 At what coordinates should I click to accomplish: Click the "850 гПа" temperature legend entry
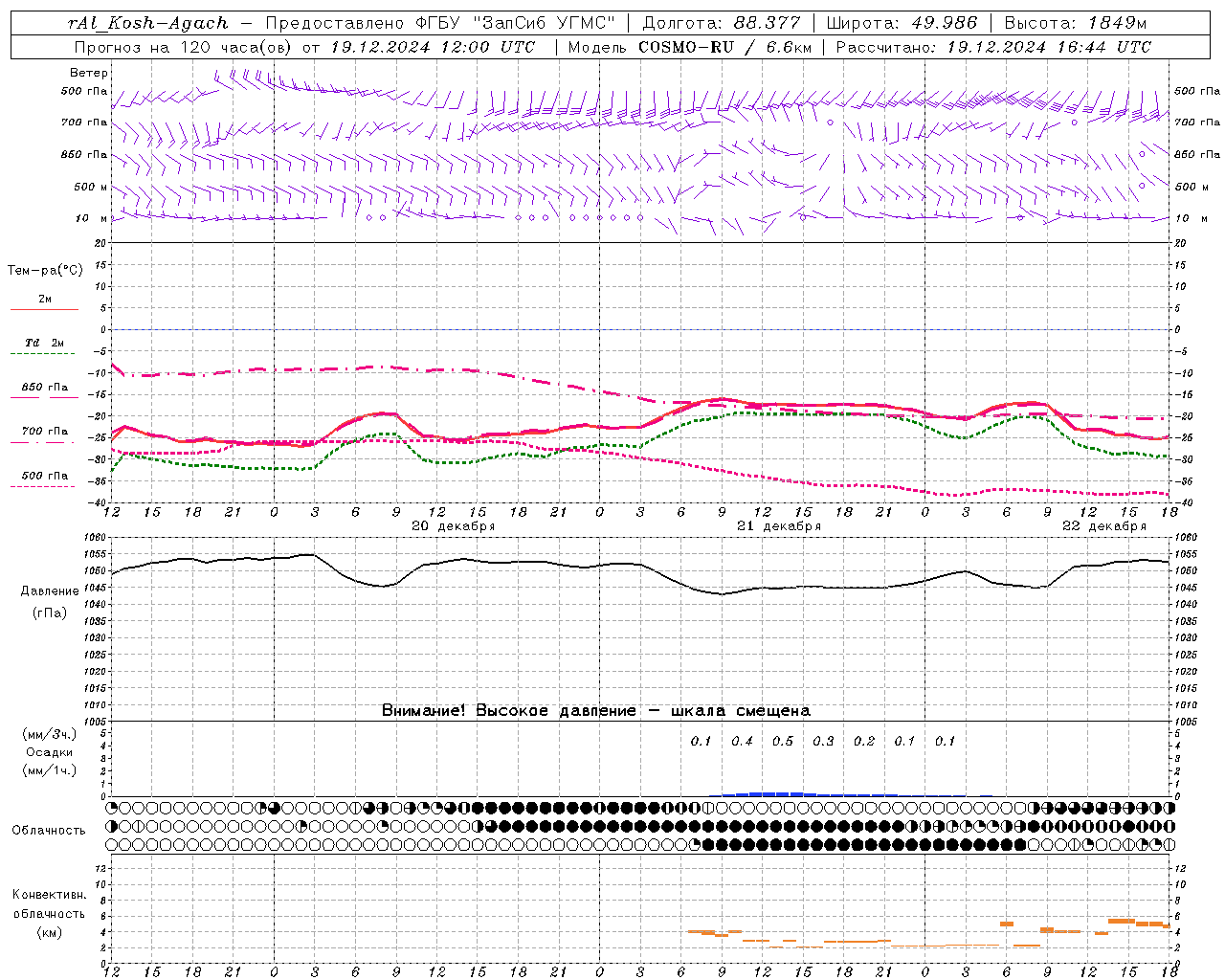click(x=45, y=388)
